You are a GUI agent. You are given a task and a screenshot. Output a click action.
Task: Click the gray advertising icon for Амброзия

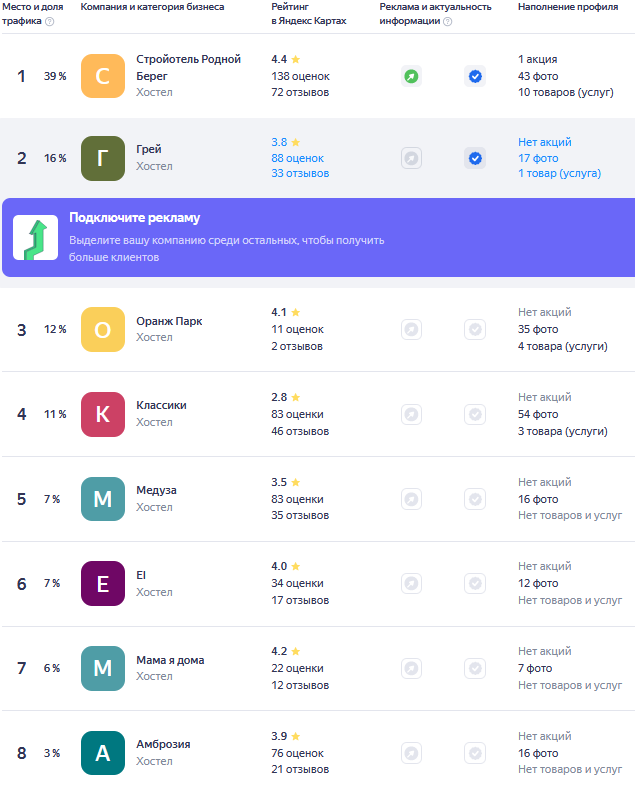click(411, 753)
